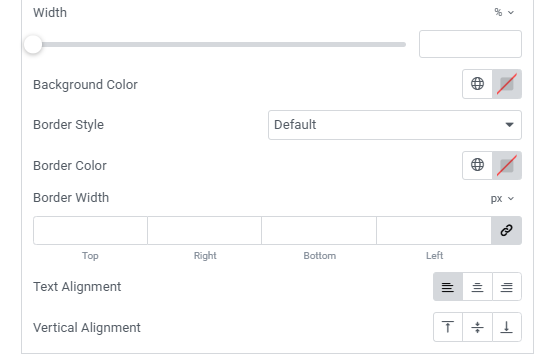Align text to the center
The image size is (543, 362).
477,286
